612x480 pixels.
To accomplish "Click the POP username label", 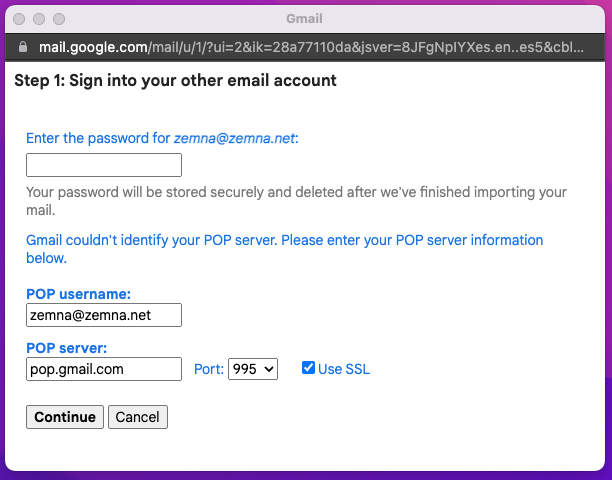I will coord(78,294).
